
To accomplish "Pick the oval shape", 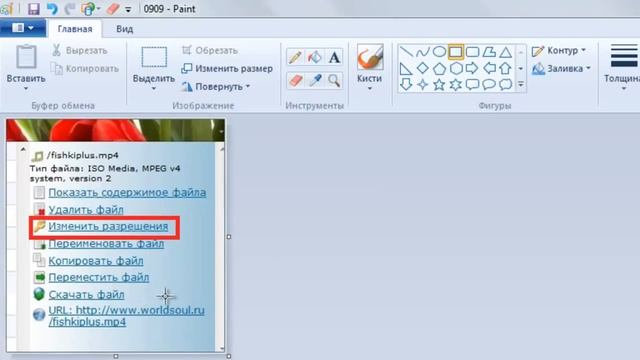I will click(x=439, y=52).
